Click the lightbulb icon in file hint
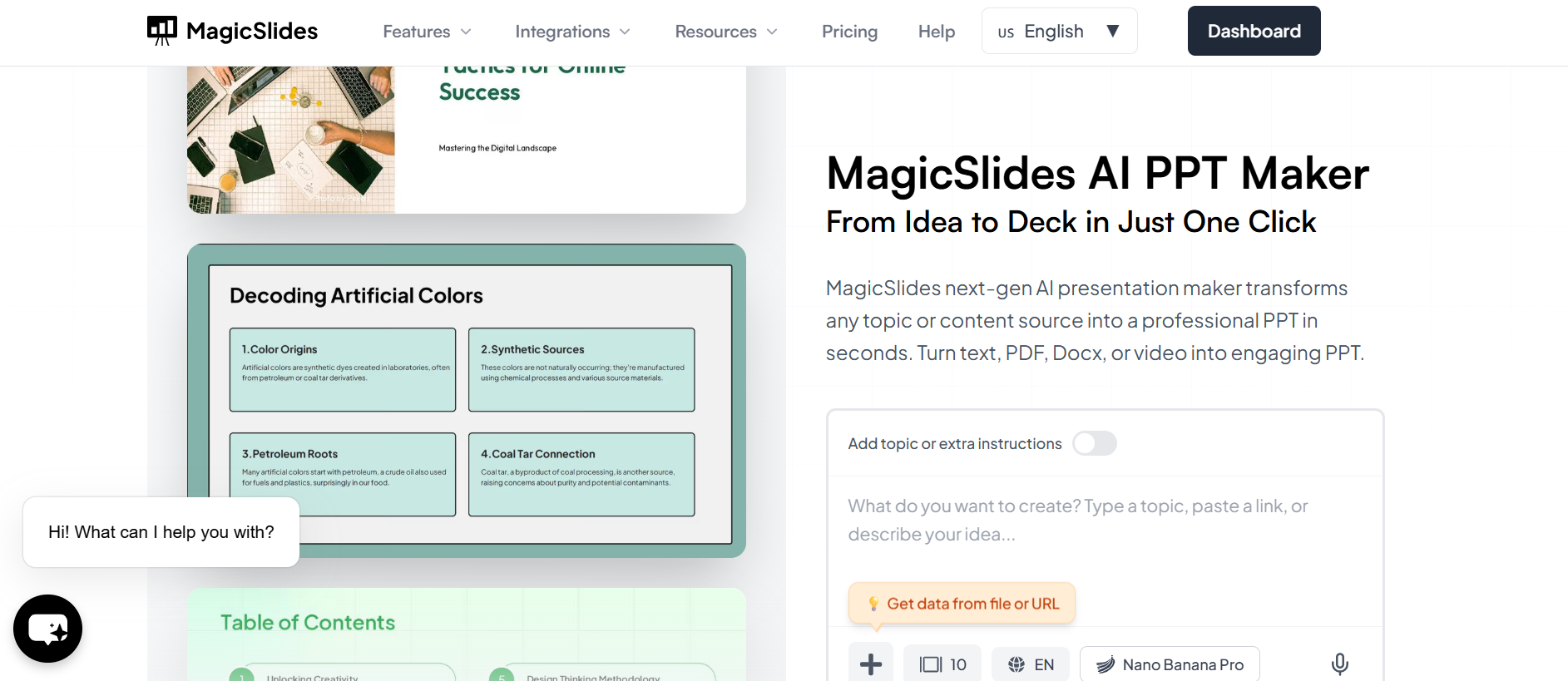 point(873,604)
